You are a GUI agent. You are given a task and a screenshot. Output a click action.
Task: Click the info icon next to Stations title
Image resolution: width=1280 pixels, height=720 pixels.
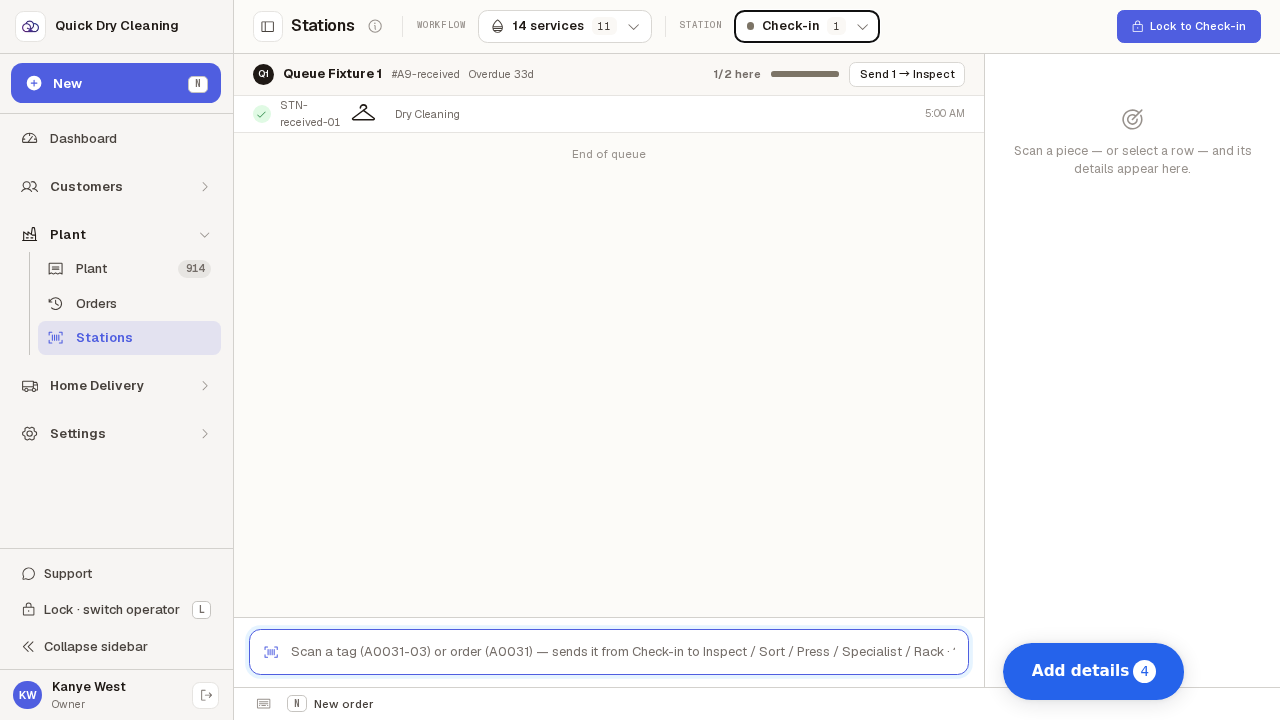click(375, 26)
